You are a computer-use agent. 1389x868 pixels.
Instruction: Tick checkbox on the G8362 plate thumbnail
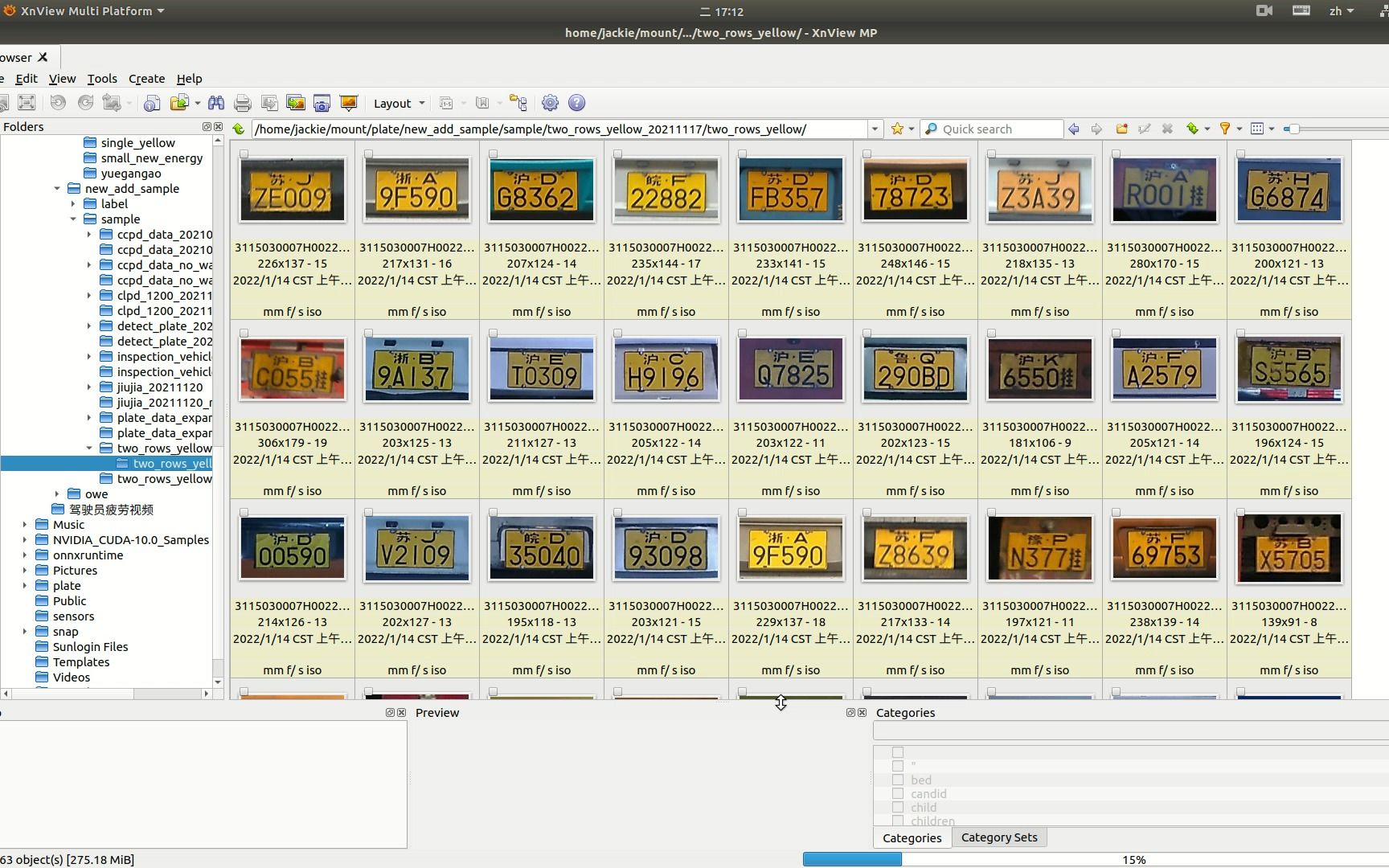coord(494,154)
